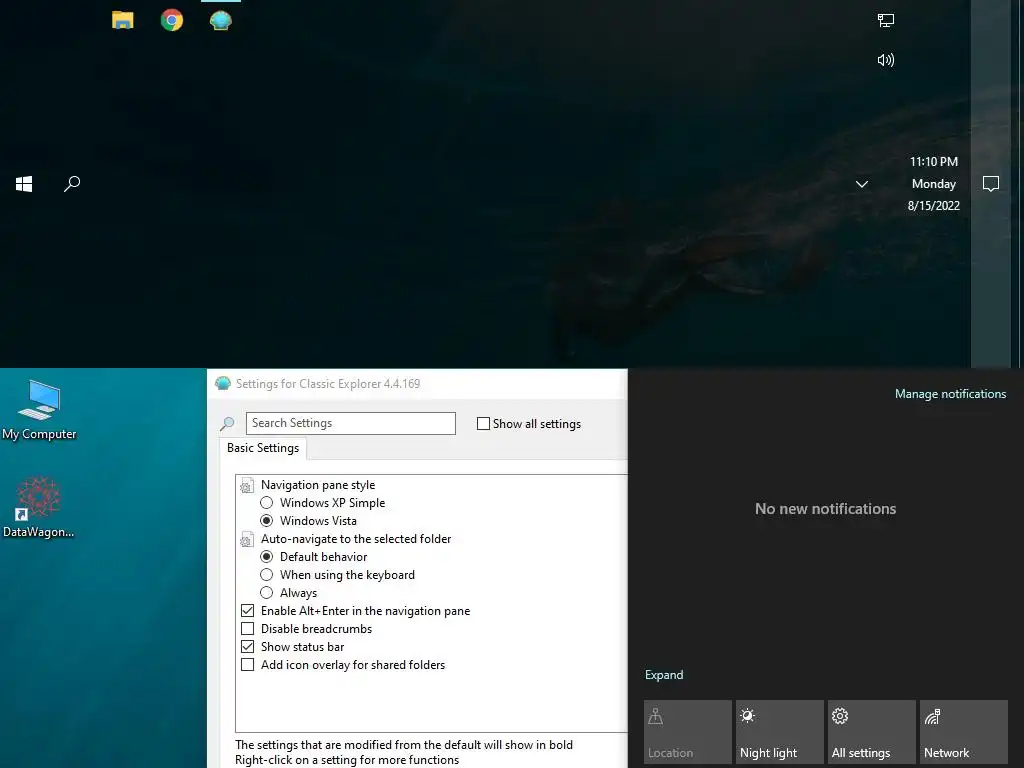Image resolution: width=1024 pixels, height=768 pixels.
Task: Click Expand in the Action Center
Action: pyautogui.click(x=664, y=675)
